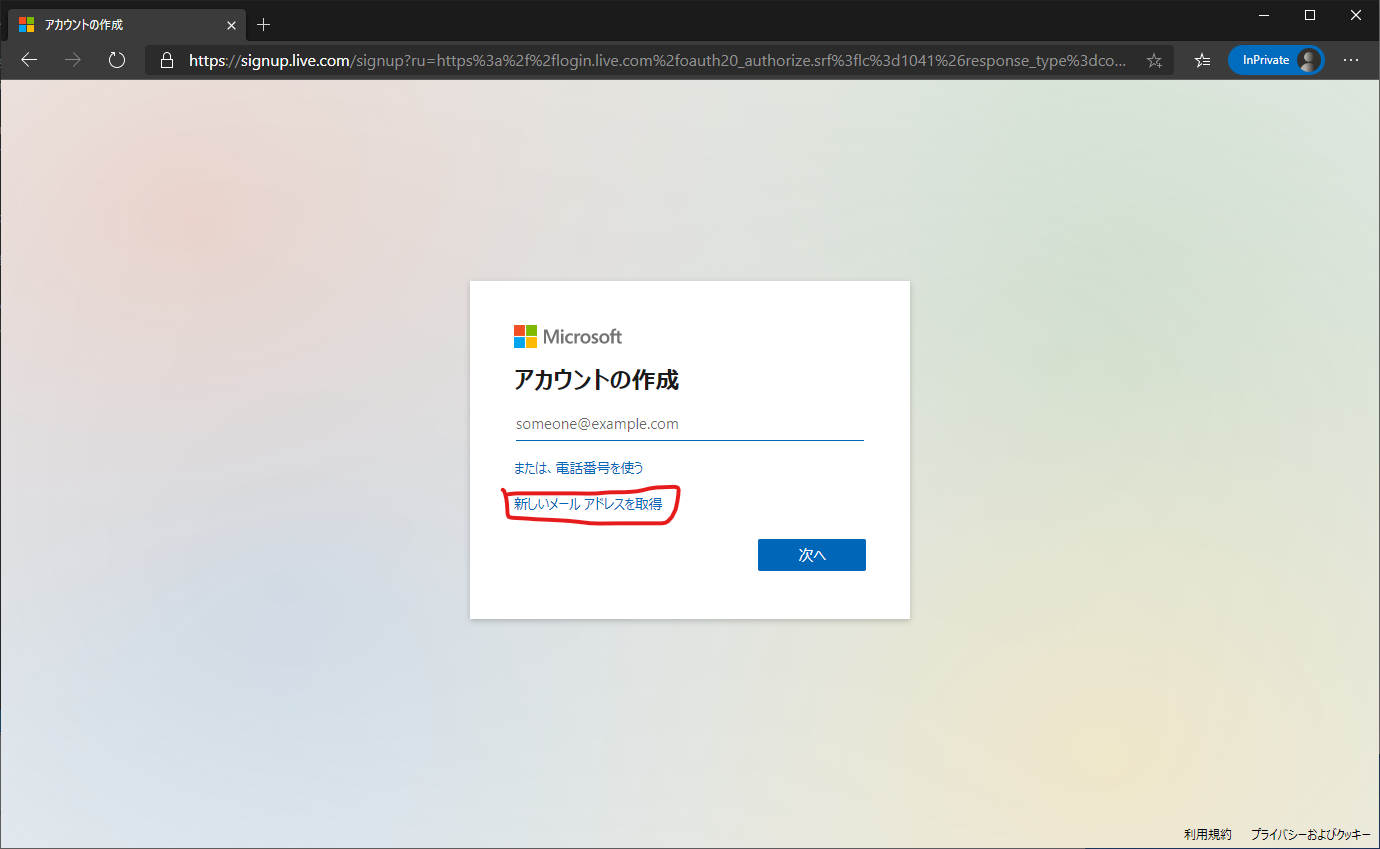Click 新しいメール アドレスを取得 link

click(x=588, y=504)
